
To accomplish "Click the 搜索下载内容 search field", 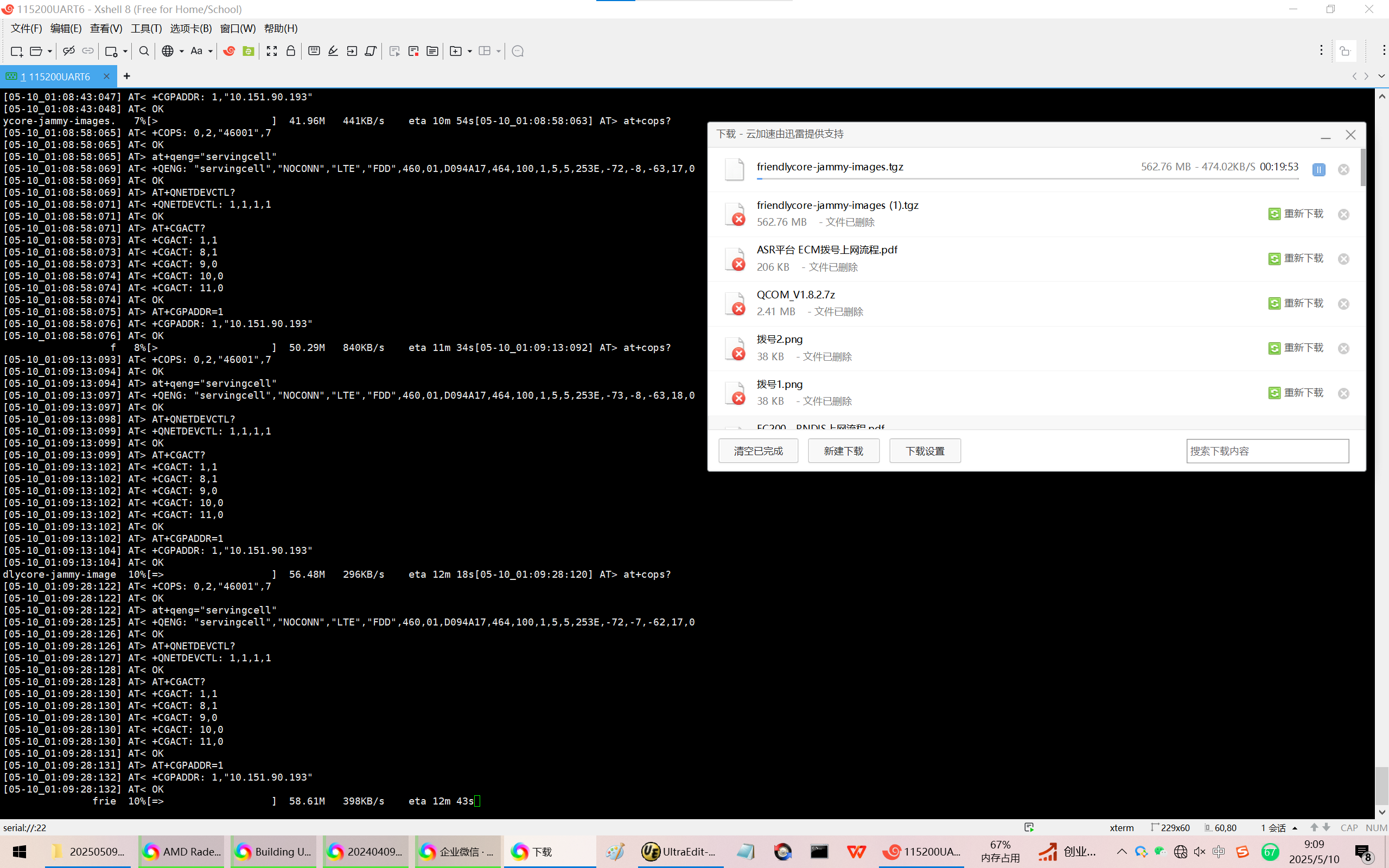I will [1267, 451].
